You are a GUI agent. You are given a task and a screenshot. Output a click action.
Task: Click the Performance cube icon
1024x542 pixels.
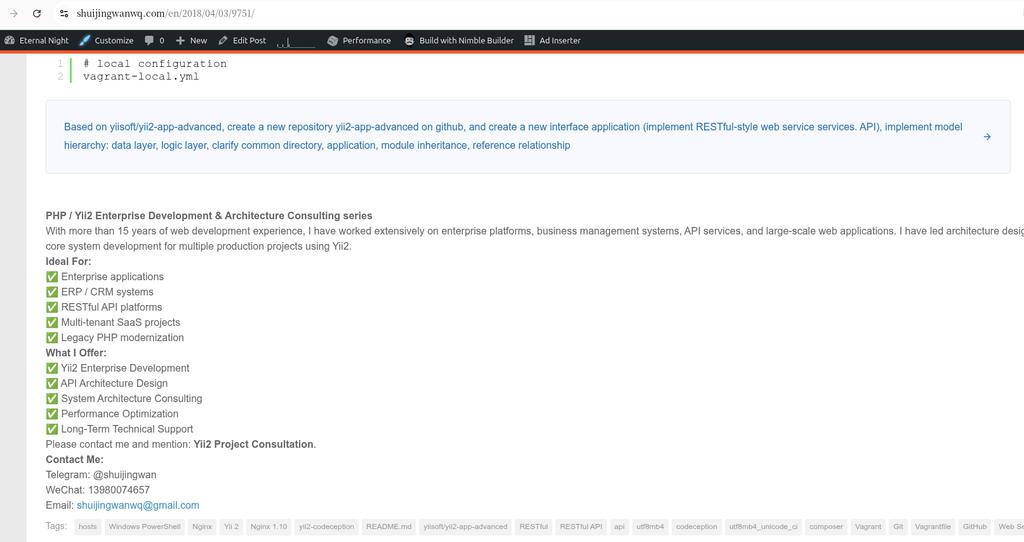pos(332,40)
